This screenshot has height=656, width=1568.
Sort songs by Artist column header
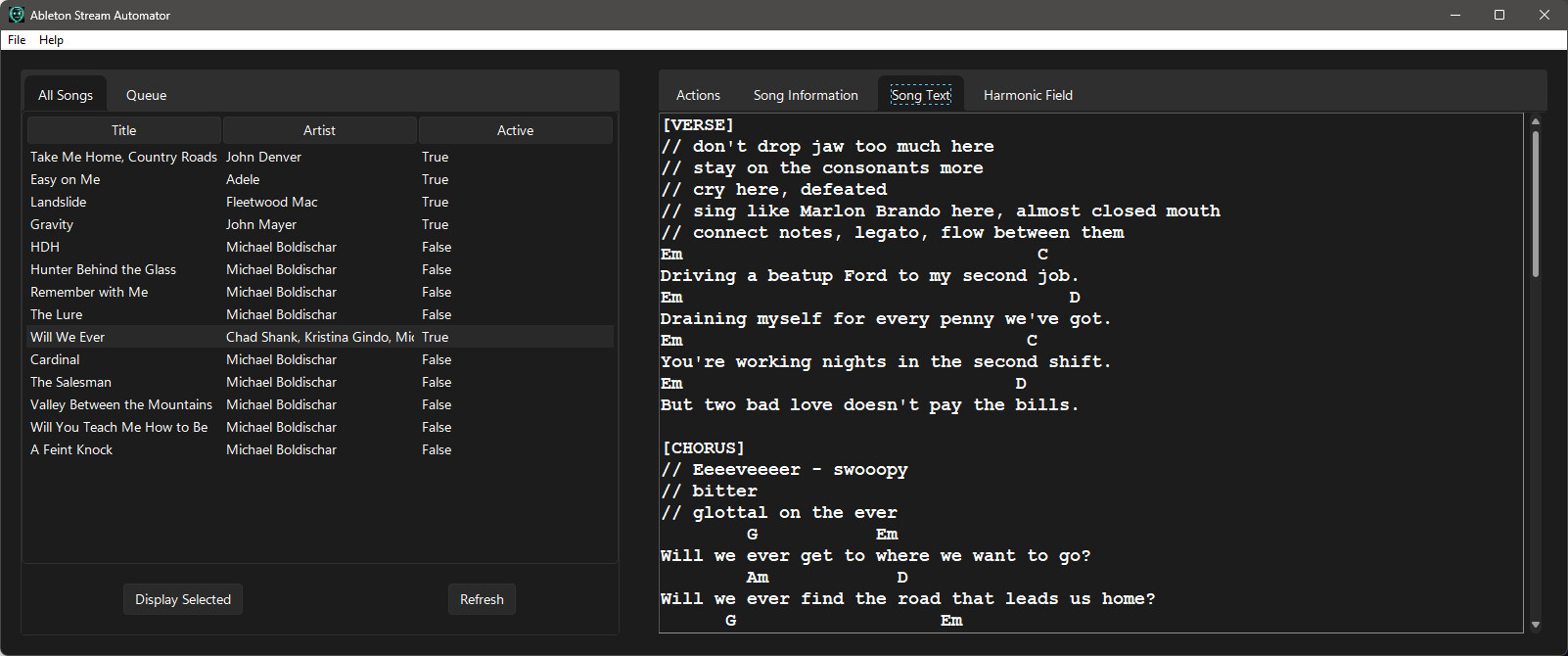point(320,130)
